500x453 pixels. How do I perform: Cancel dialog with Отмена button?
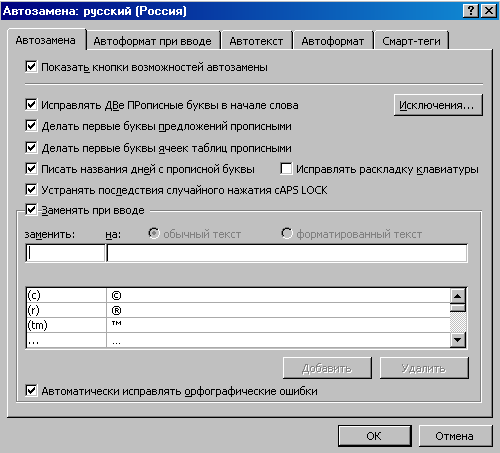click(x=455, y=436)
